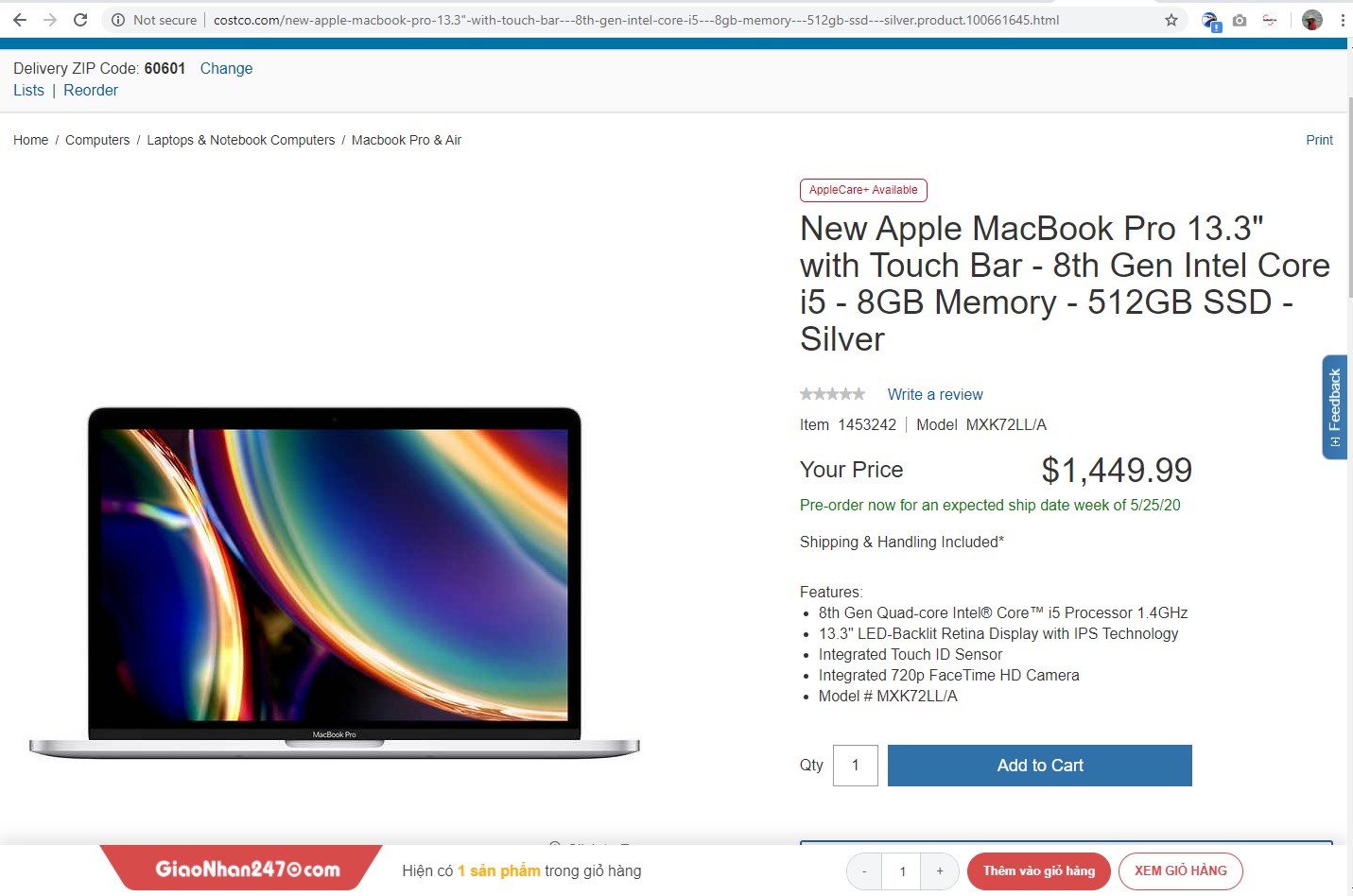The image size is (1353, 896).
Task: Open XEM GIỎ HÀNG cart view
Action: (1181, 871)
